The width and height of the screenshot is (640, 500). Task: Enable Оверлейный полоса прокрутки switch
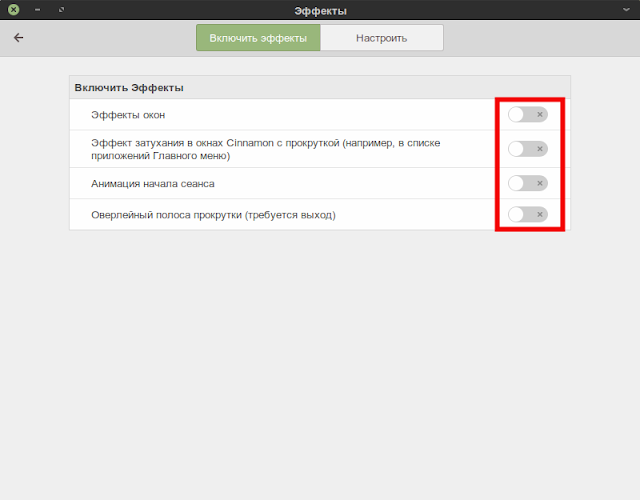[528, 214]
